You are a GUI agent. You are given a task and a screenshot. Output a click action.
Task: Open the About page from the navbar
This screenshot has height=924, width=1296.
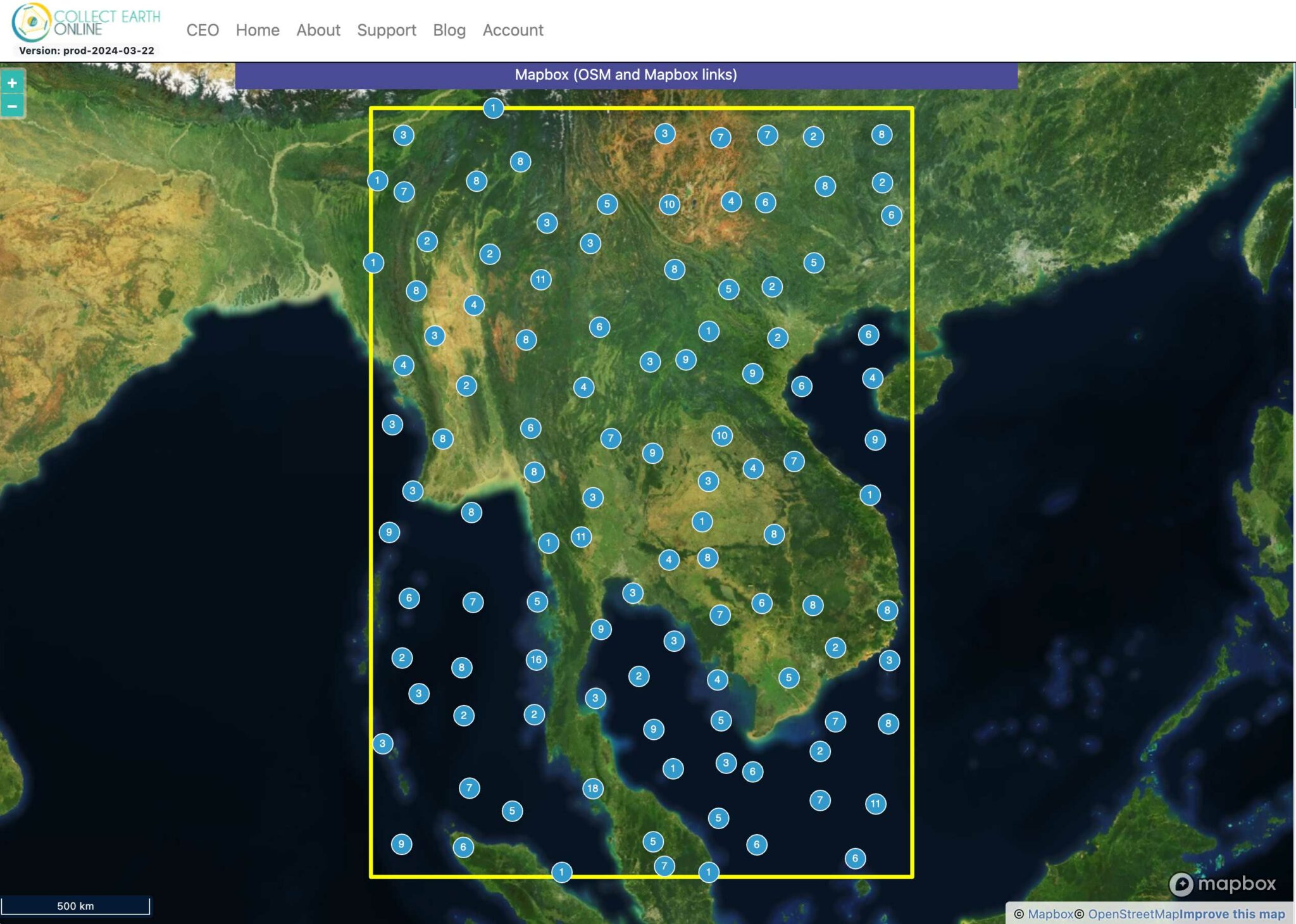[318, 30]
